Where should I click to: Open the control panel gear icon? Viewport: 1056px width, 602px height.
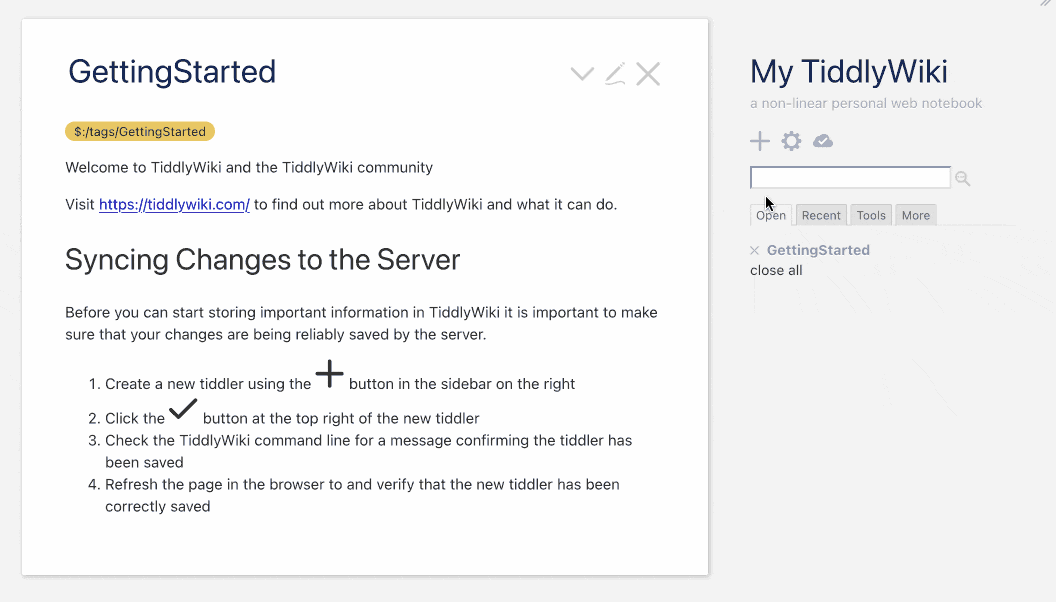pyautogui.click(x=791, y=141)
